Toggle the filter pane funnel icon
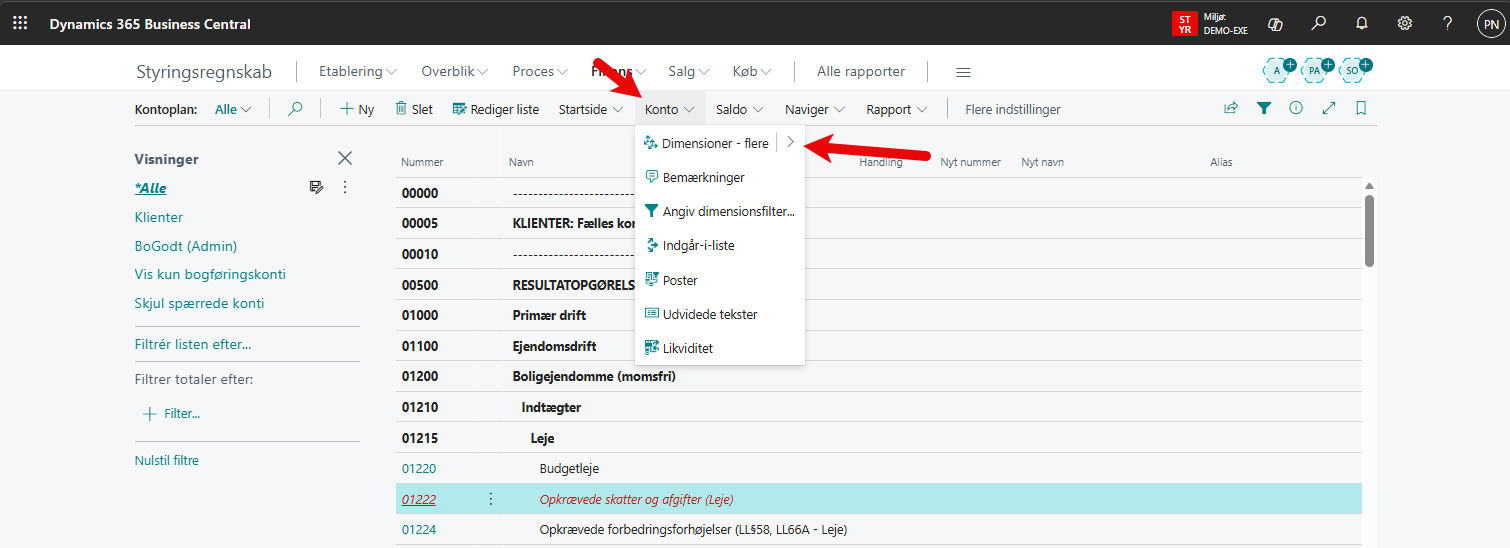This screenshot has width=1510, height=548. (x=1264, y=109)
